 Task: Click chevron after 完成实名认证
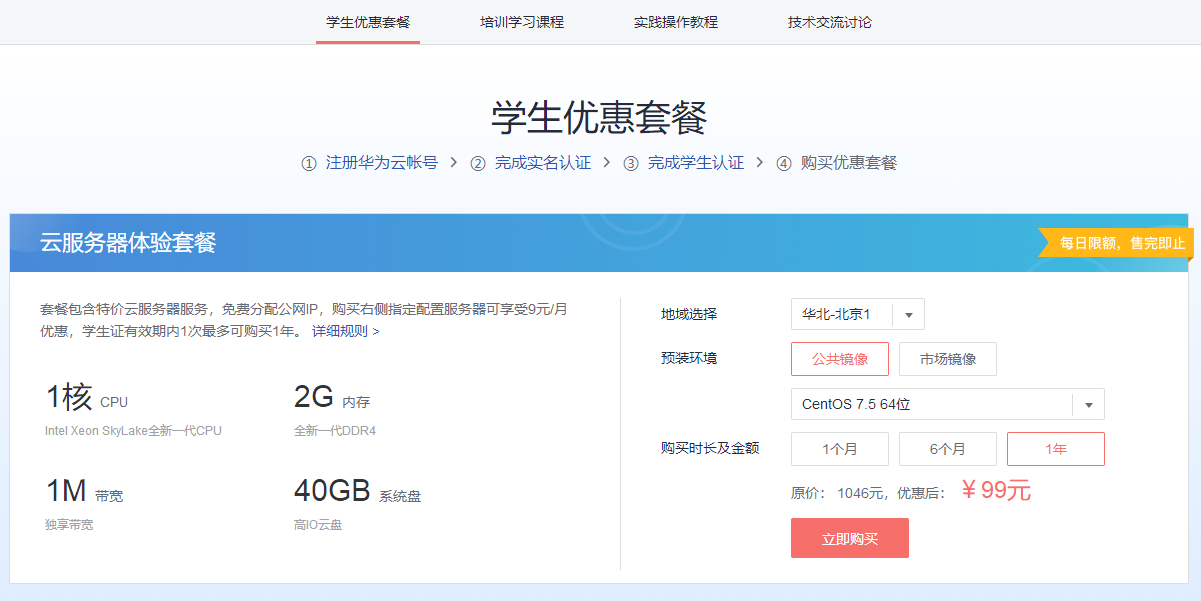coord(607,162)
